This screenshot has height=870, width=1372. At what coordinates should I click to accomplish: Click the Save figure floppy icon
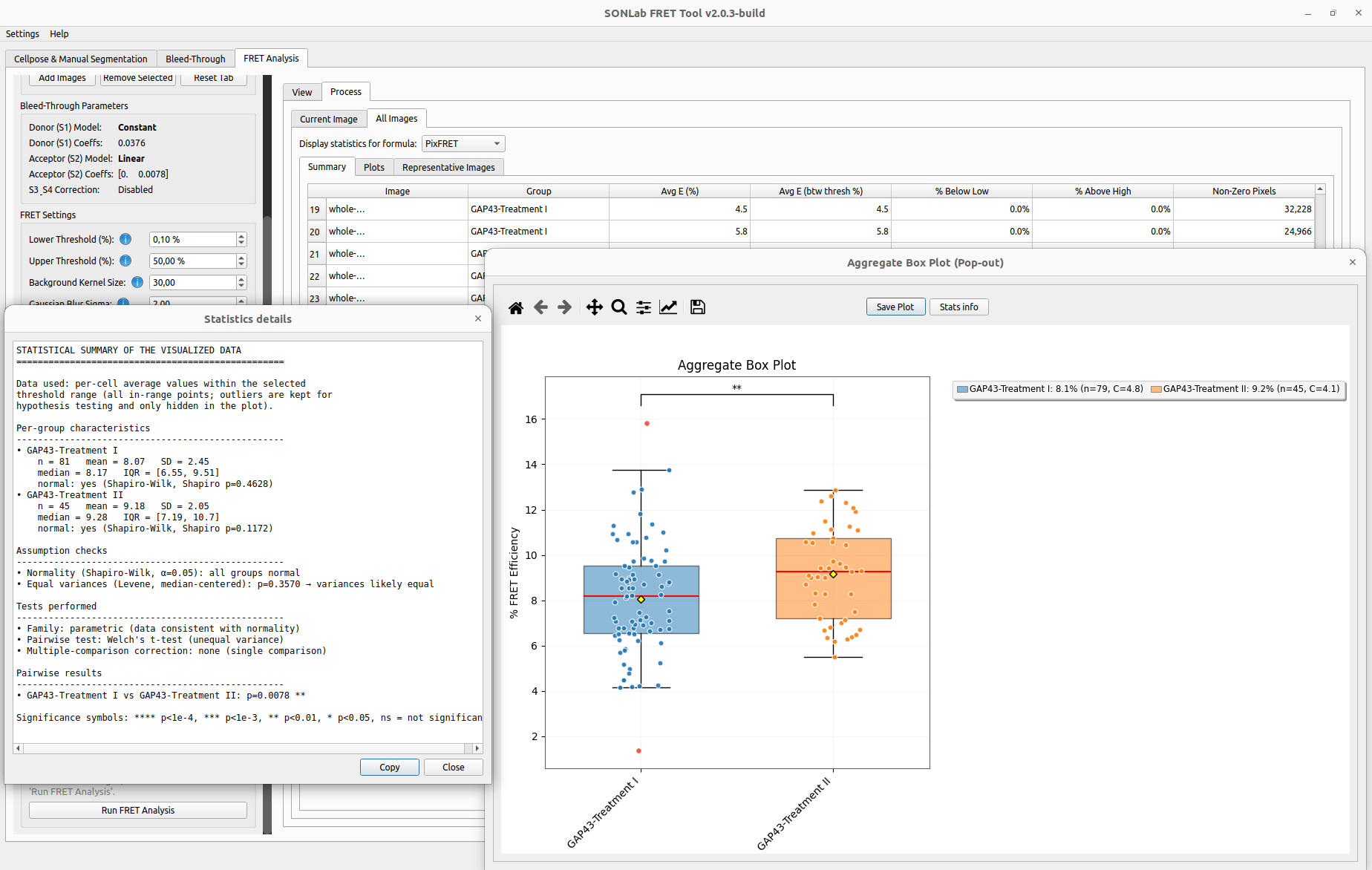tap(698, 307)
